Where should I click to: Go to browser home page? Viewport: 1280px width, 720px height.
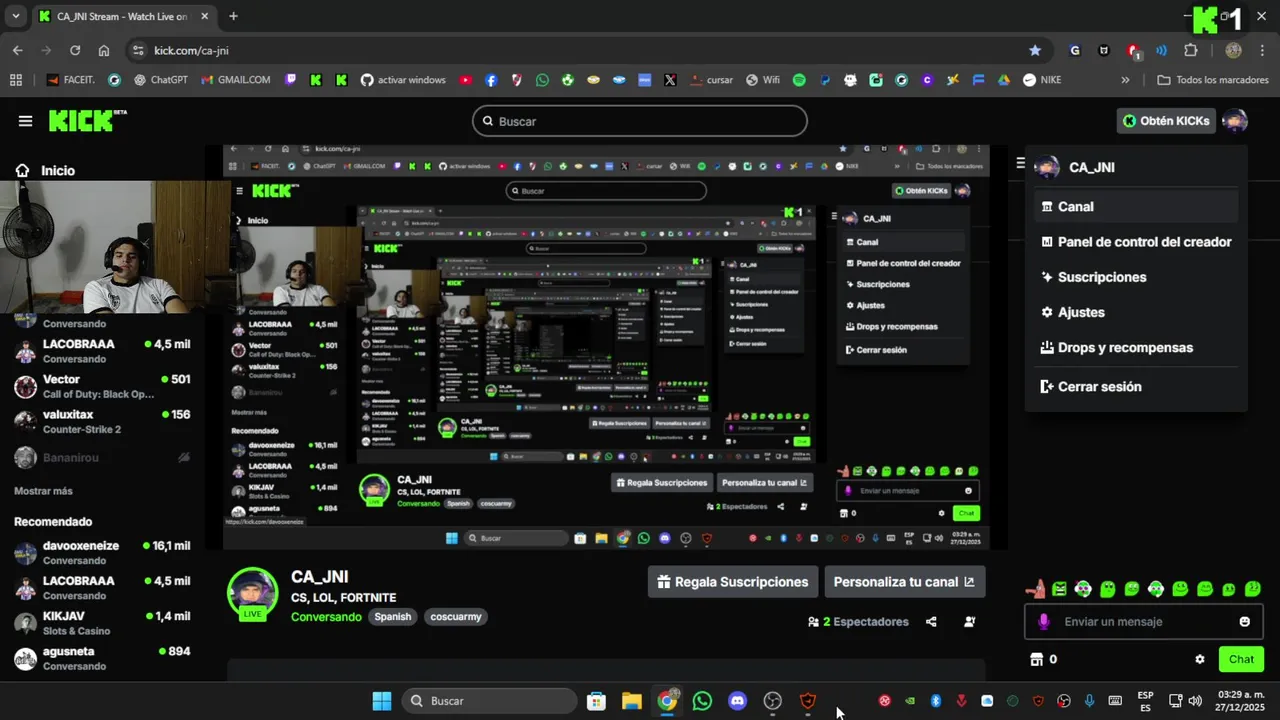coord(104,50)
